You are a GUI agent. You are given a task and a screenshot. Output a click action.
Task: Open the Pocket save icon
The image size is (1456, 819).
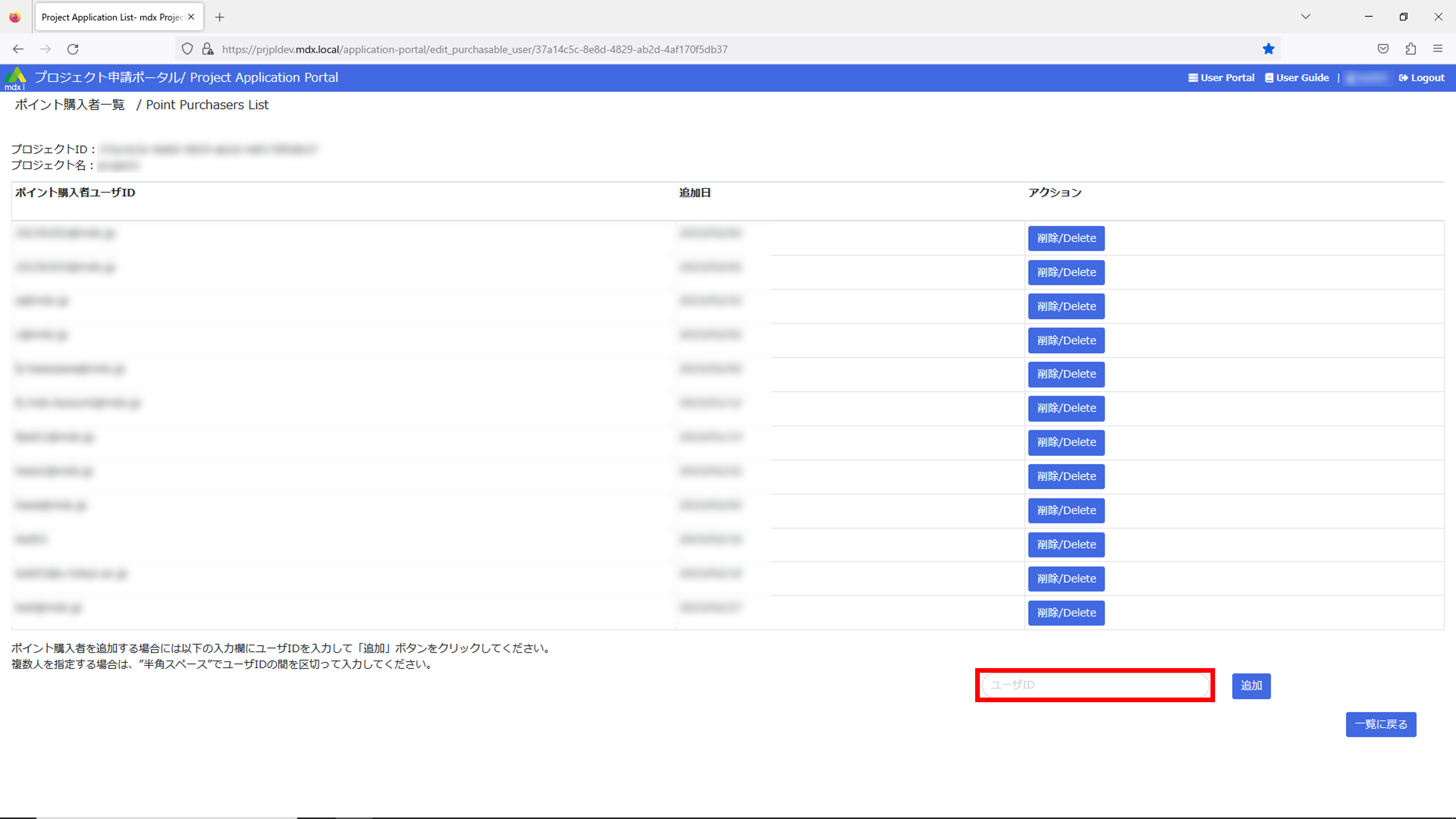pyautogui.click(x=1383, y=49)
